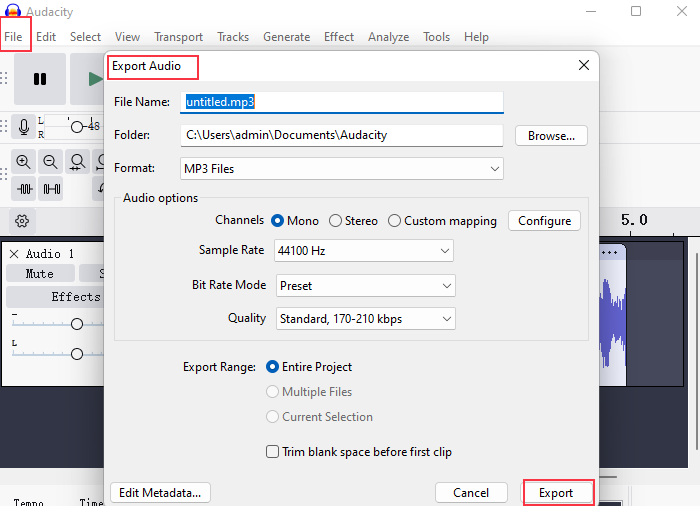The height and width of the screenshot is (506, 700).
Task: Open the Effect menu
Action: coord(339,37)
